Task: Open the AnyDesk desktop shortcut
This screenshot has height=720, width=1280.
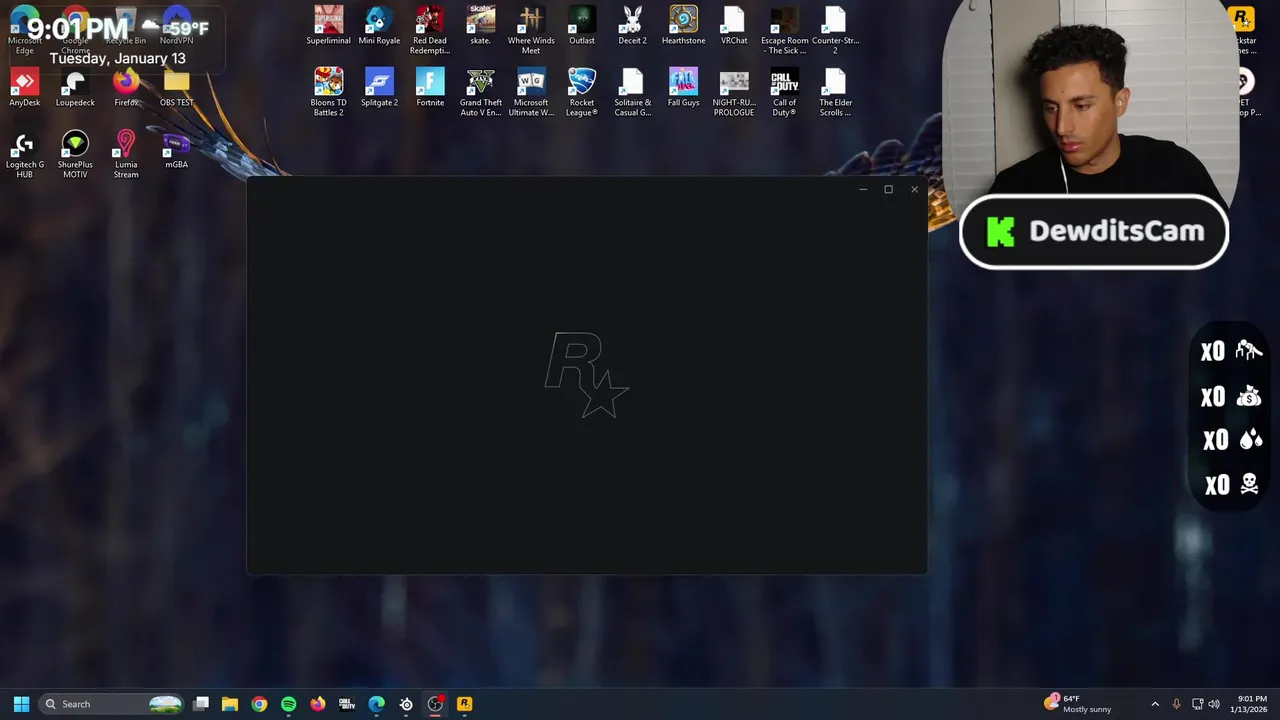Action: [25, 88]
